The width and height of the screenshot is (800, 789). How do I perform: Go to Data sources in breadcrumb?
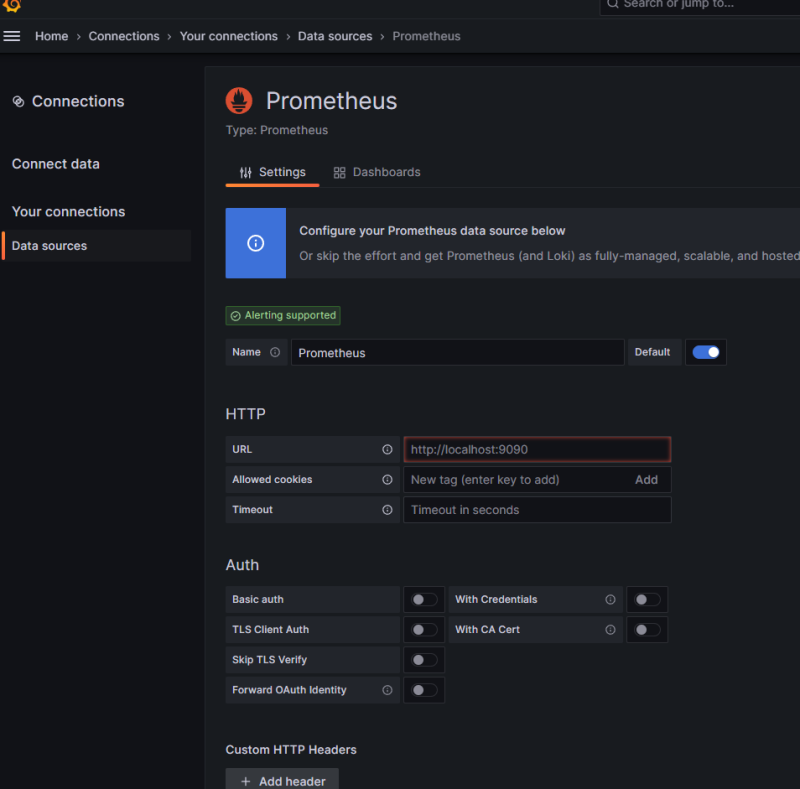tap(335, 36)
